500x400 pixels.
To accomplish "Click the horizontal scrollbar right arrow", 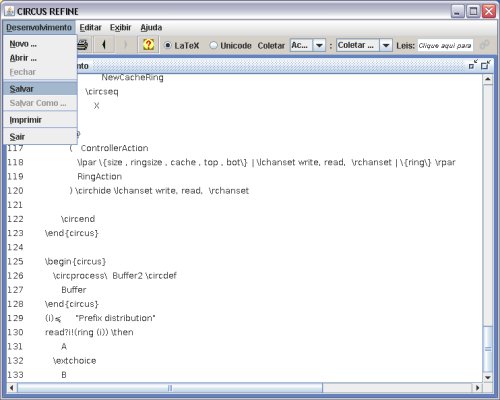I will 478,388.
